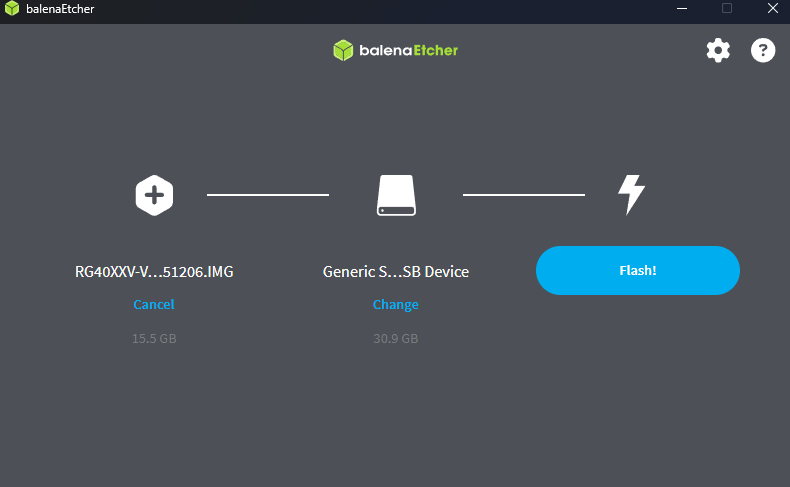
Task: Click the line connecting image and drive steps
Action: [267, 195]
